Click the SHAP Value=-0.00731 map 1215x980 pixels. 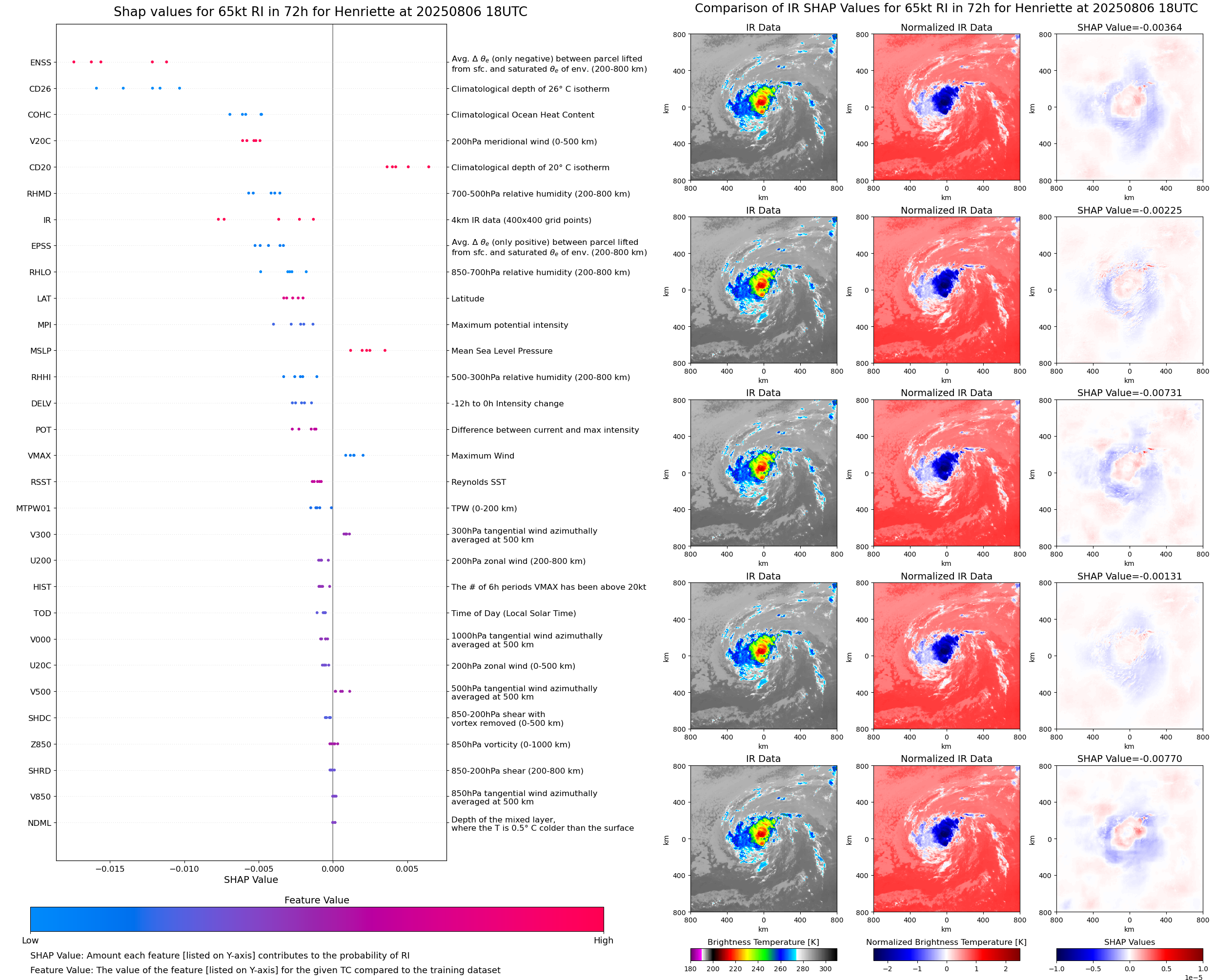tap(1129, 473)
